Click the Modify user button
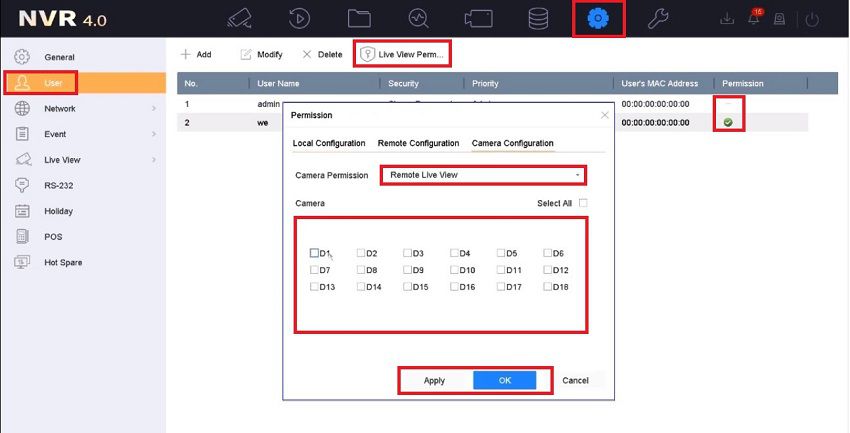 (x=261, y=54)
